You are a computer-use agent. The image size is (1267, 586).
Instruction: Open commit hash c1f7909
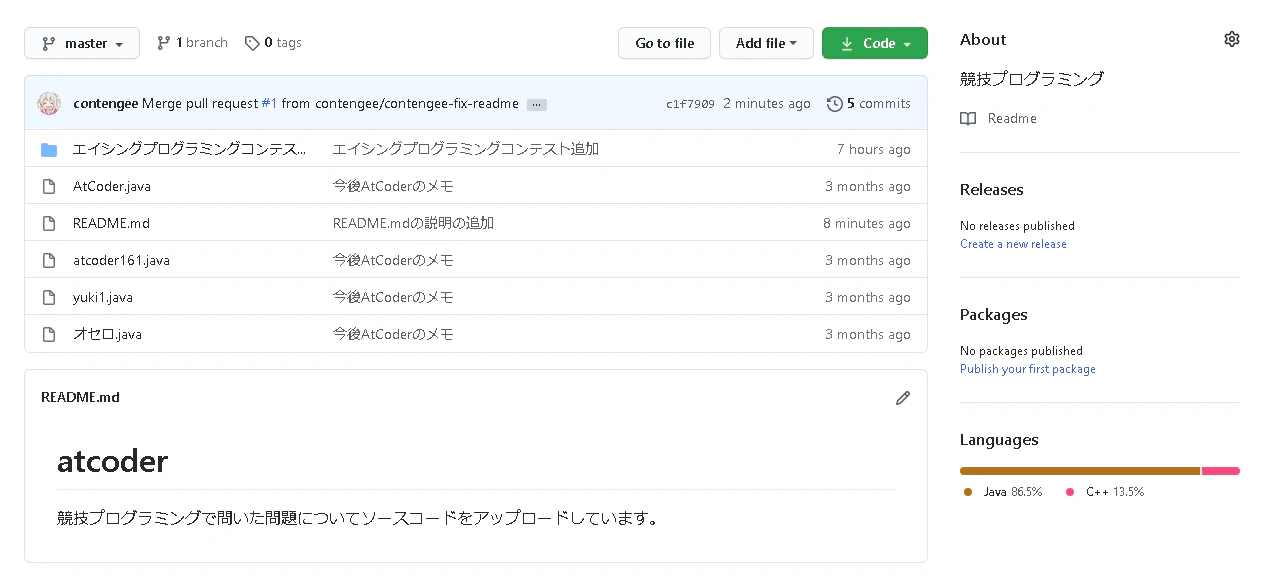(690, 103)
